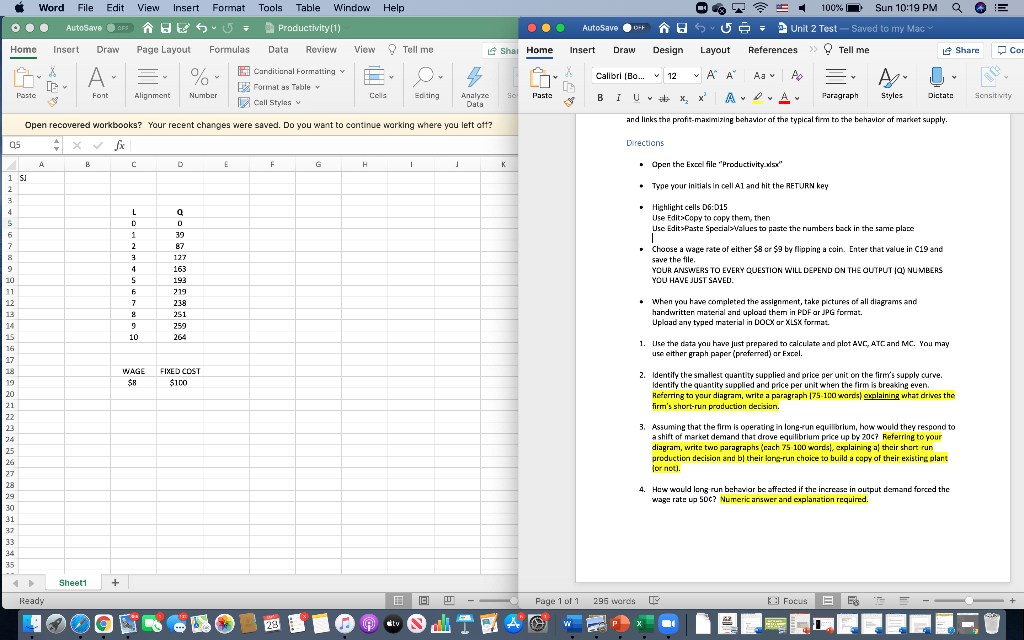Toggle Italic formatting in Word
This screenshot has height=640, width=1024.
[x=618, y=97]
